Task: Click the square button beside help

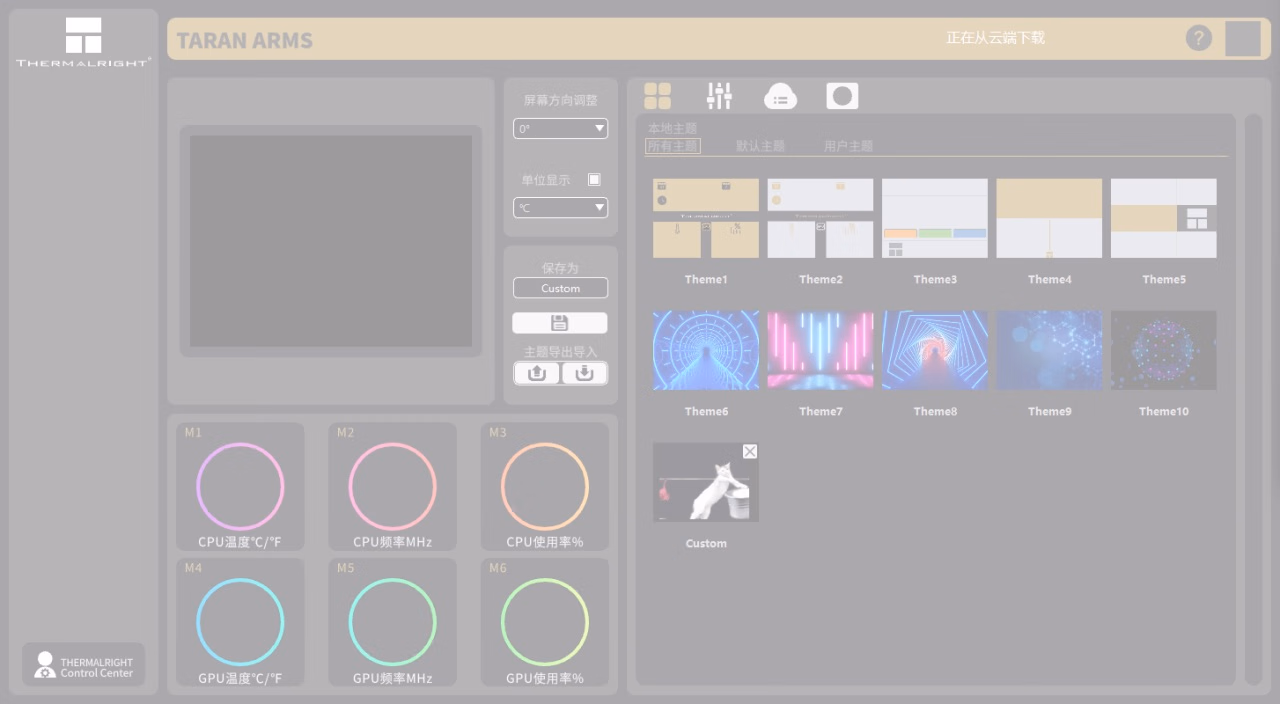Action: point(1243,38)
